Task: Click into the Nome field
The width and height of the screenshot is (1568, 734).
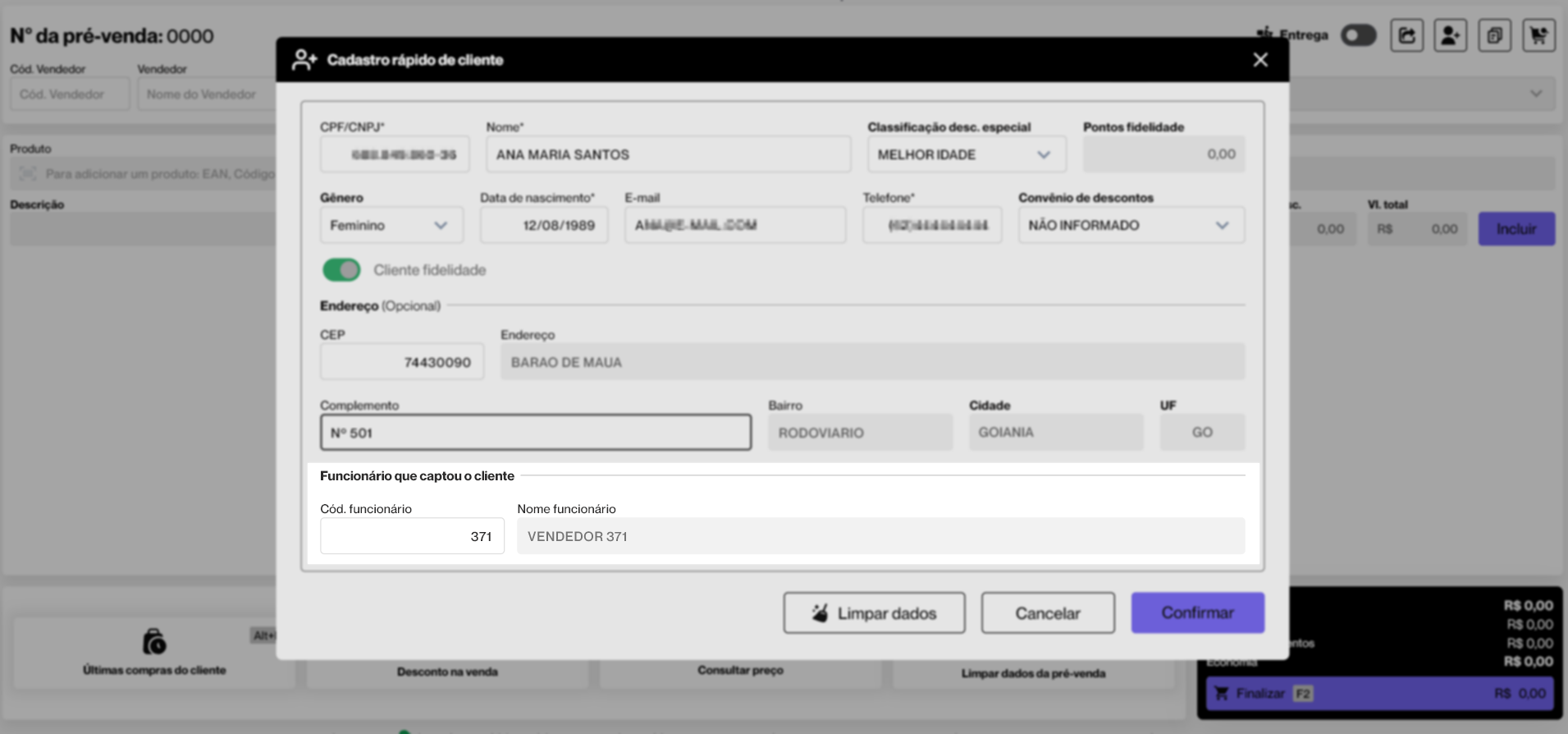Action: point(668,154)
